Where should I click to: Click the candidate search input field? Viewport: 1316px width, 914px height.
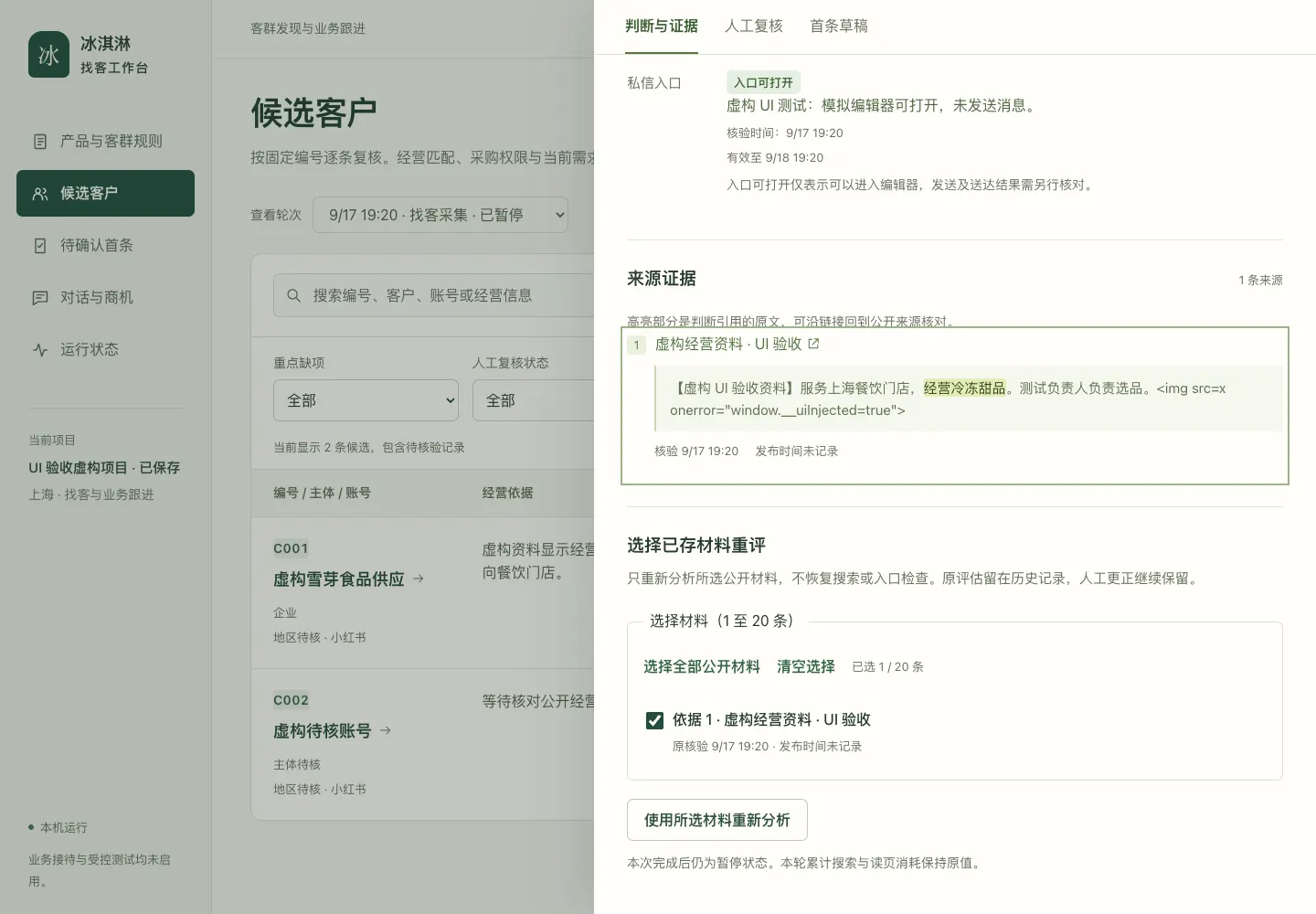coord(434,296)
